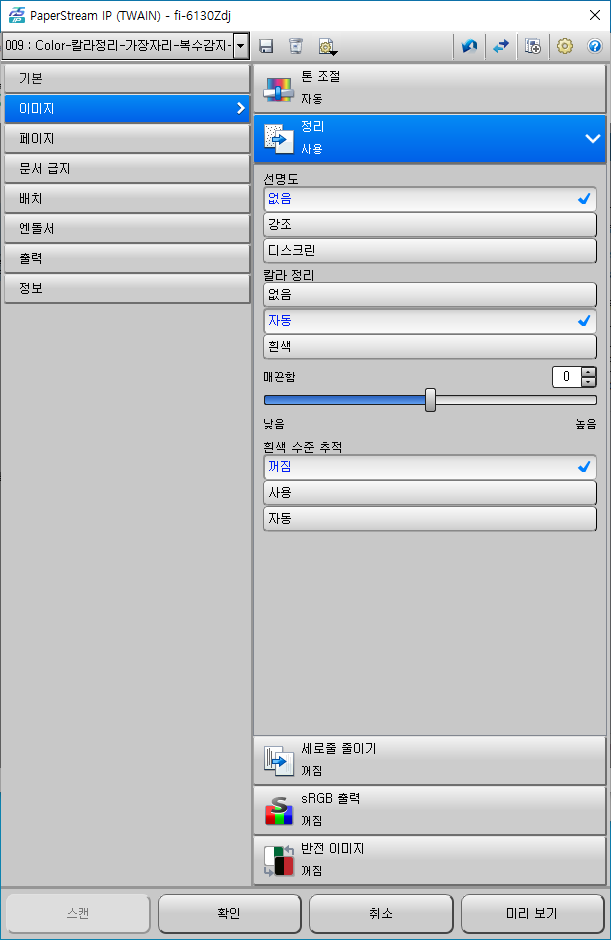Click the 매끈함 value input field
Image resolution: width=611 pixels, height=940 pixels.
click(566, 376)
